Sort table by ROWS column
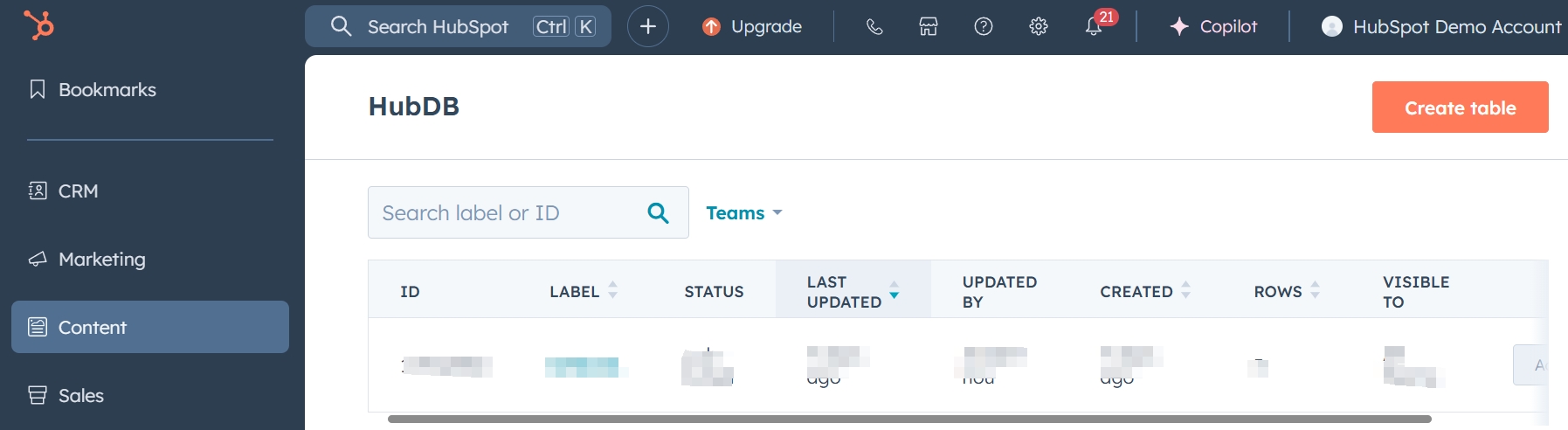Screen dimensions: 1568x430 [1287, 291]
